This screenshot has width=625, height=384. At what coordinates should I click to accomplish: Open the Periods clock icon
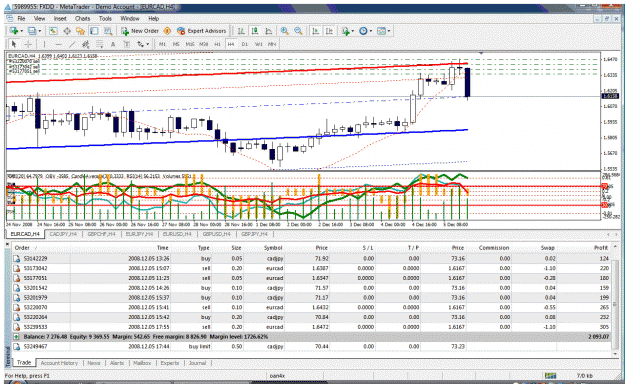(363, 31)
